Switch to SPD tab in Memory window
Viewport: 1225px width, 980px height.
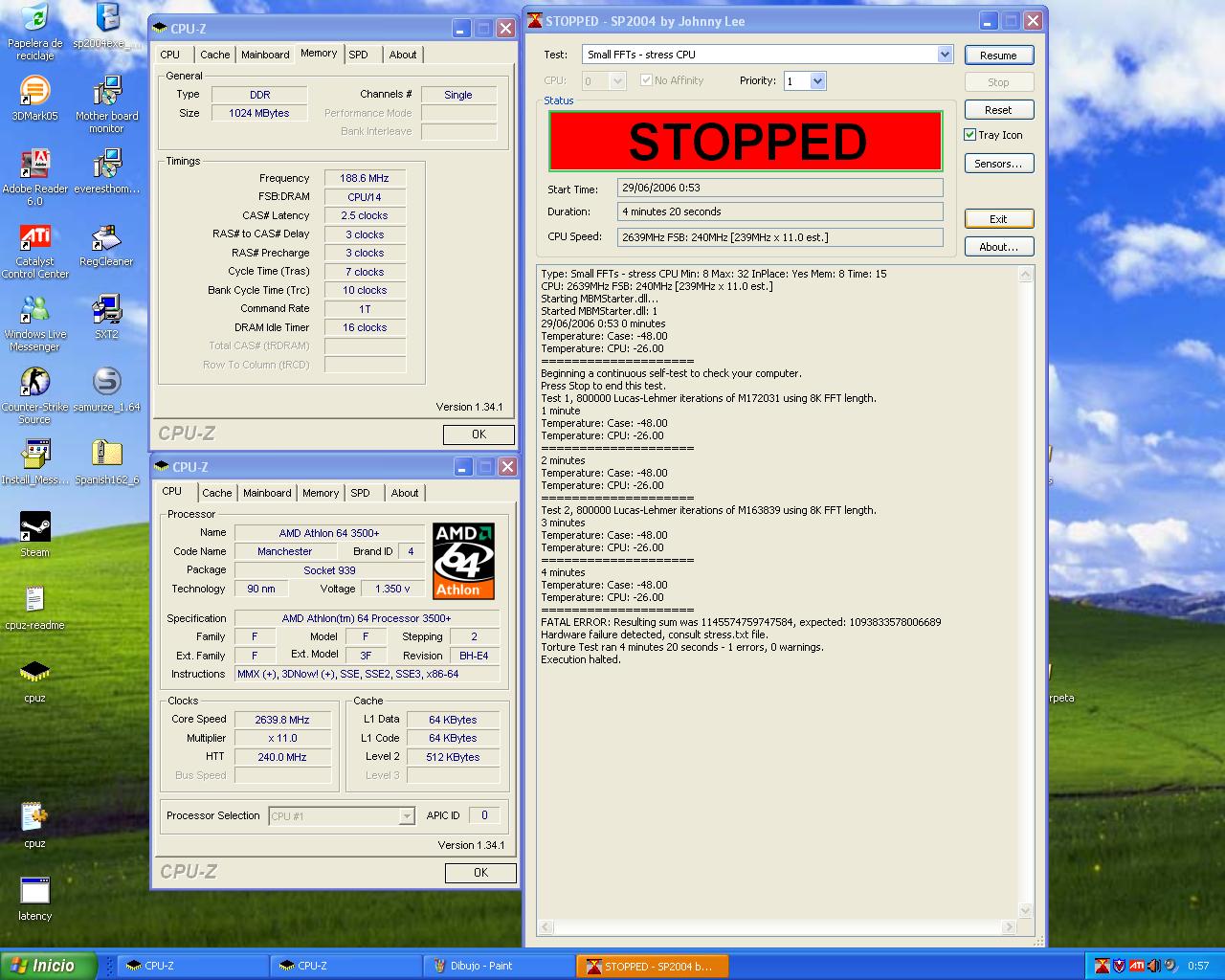coord(359,55)
